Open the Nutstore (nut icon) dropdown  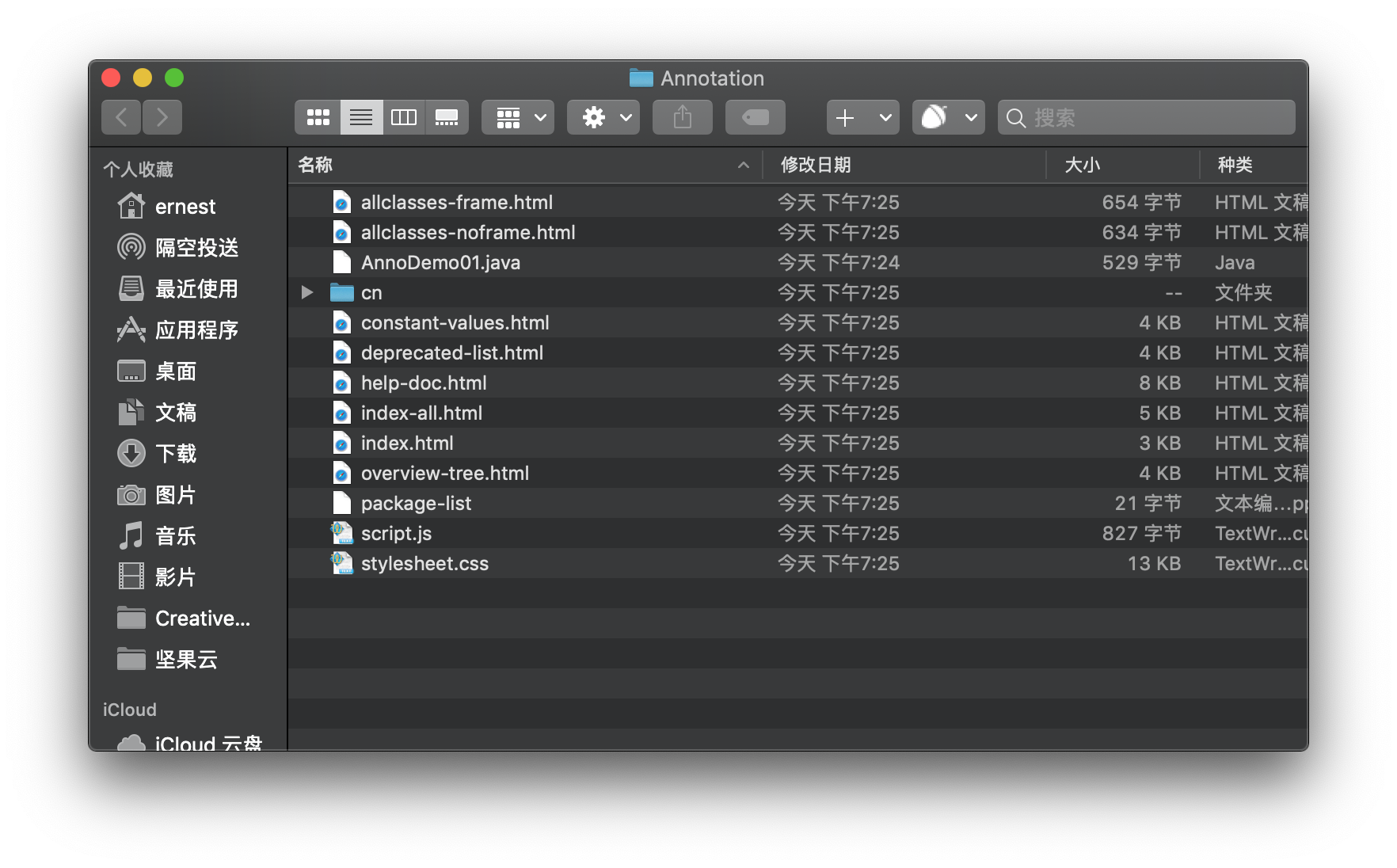click(949, 117)
